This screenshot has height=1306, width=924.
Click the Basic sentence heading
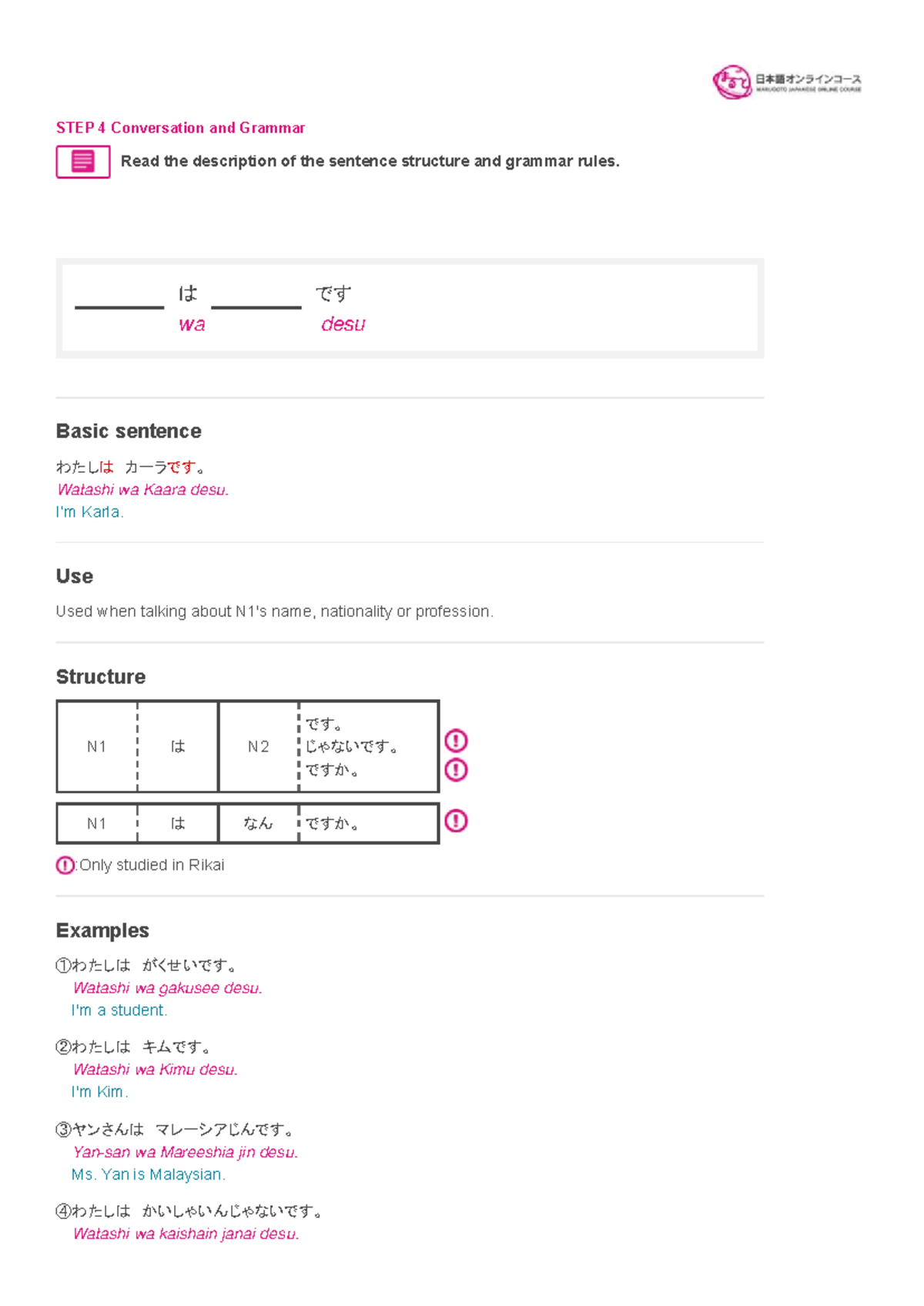[x=129, y=431]
